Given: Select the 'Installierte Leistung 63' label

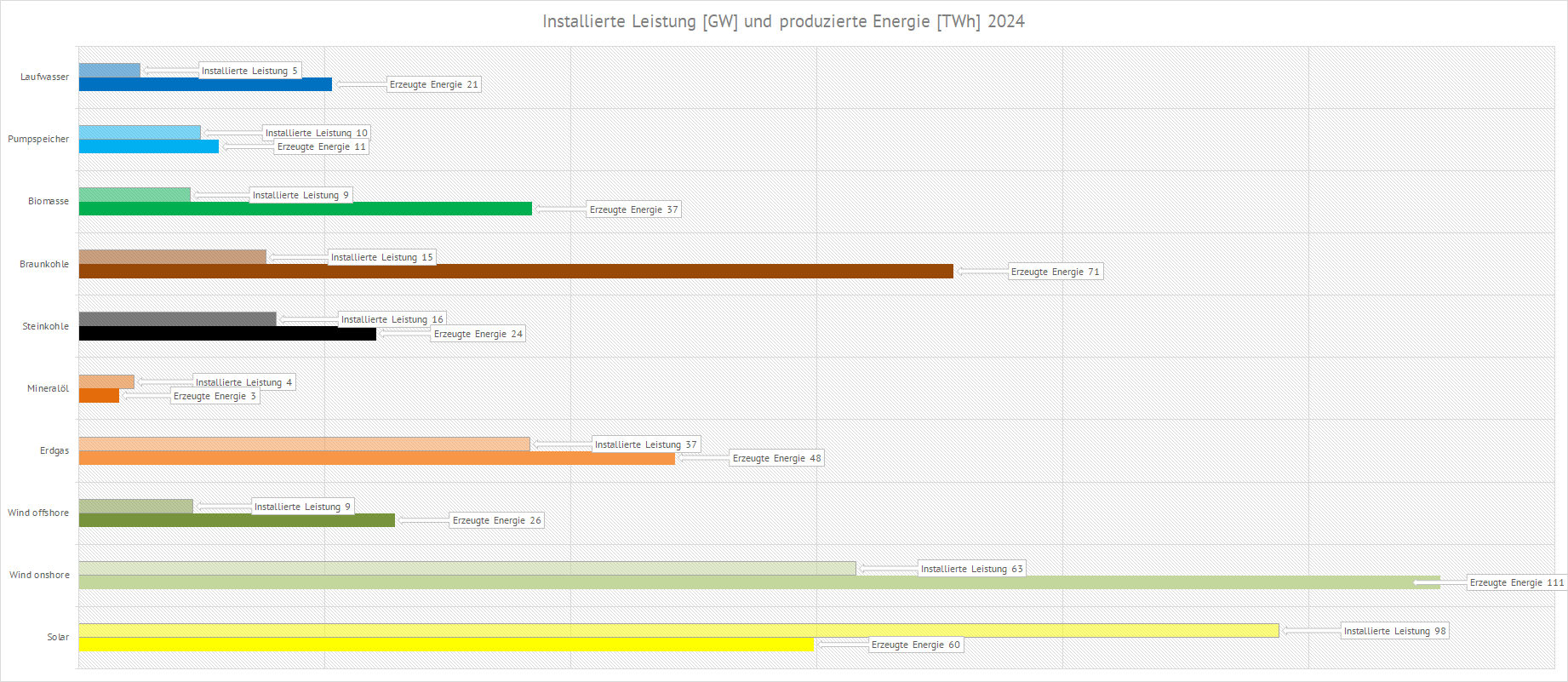Looking at the screenshot, I should pyautogui.click(x=971, y=569).
